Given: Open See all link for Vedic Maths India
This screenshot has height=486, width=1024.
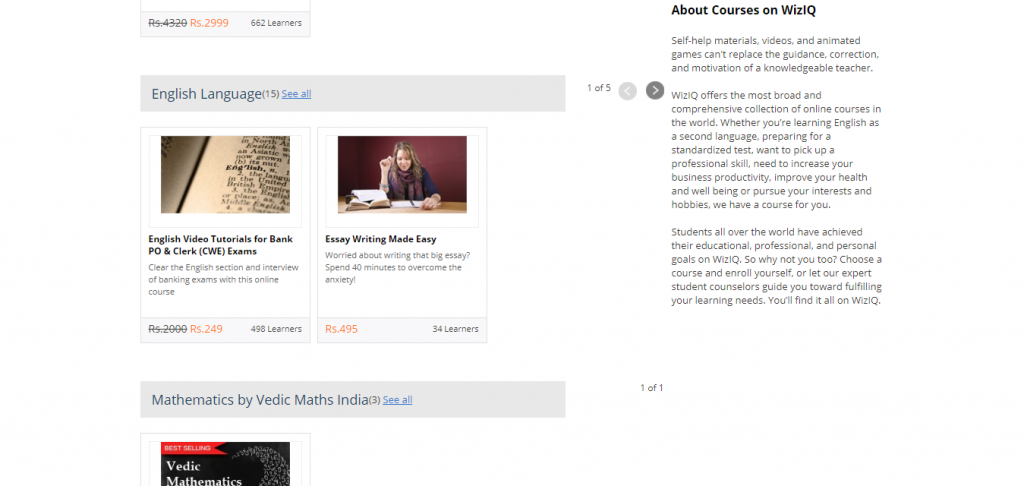Looking at the screenshot, I should (397, 400).
